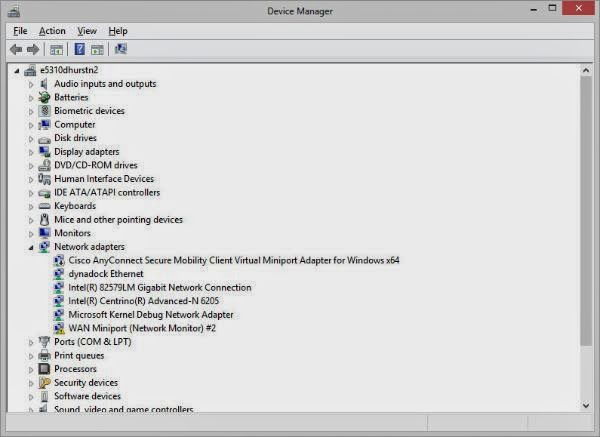Click the scrollbar down arrow
Image resolution: width=600 pixels, height=437 pixels.
(586, 406)
